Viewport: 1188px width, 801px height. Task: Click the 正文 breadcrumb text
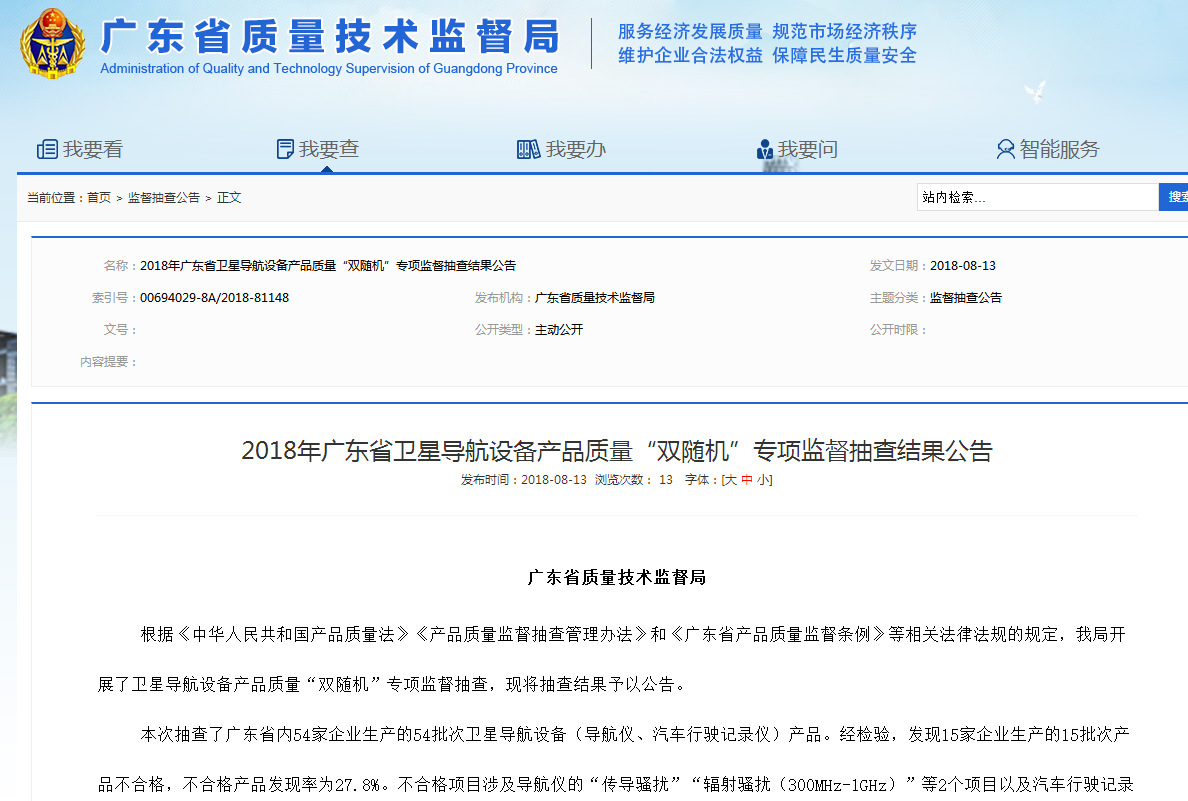(x=229, y=198)
